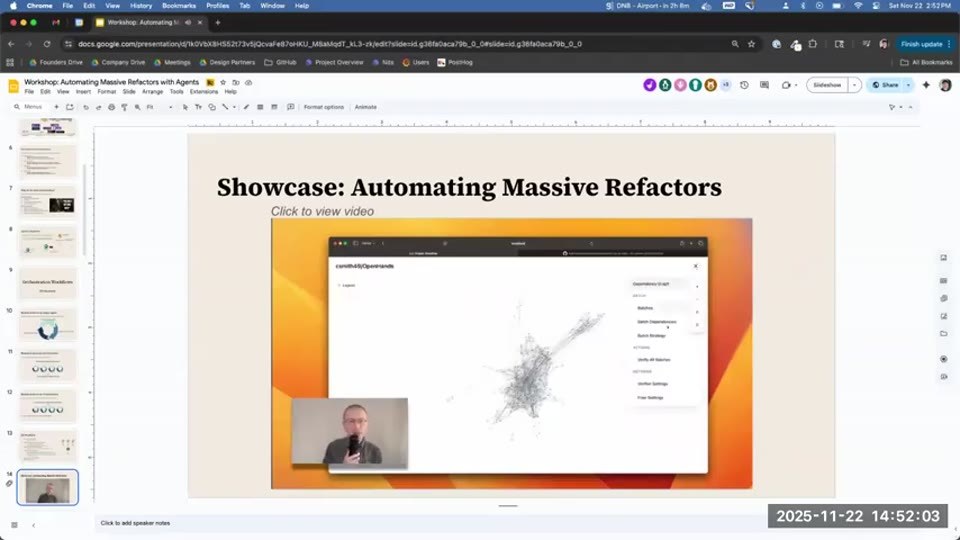Select the line tool
This screenshot has width=960, height=540.
click(x=225, y=107)
